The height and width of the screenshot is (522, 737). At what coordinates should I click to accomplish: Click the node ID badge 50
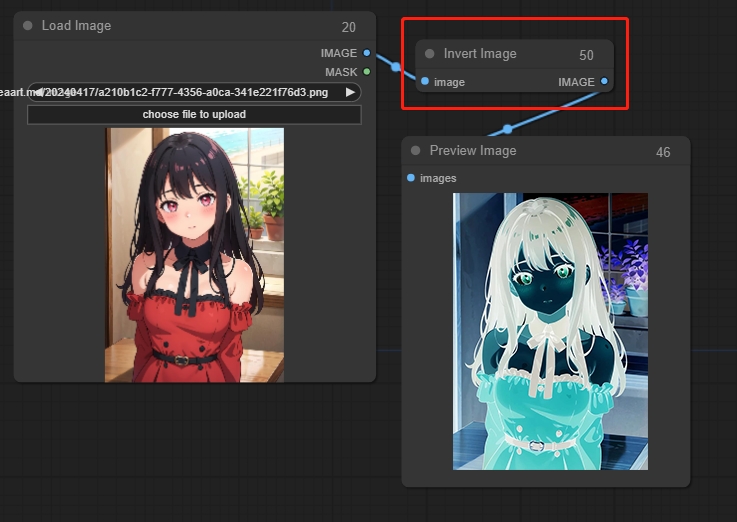(586, 55)
